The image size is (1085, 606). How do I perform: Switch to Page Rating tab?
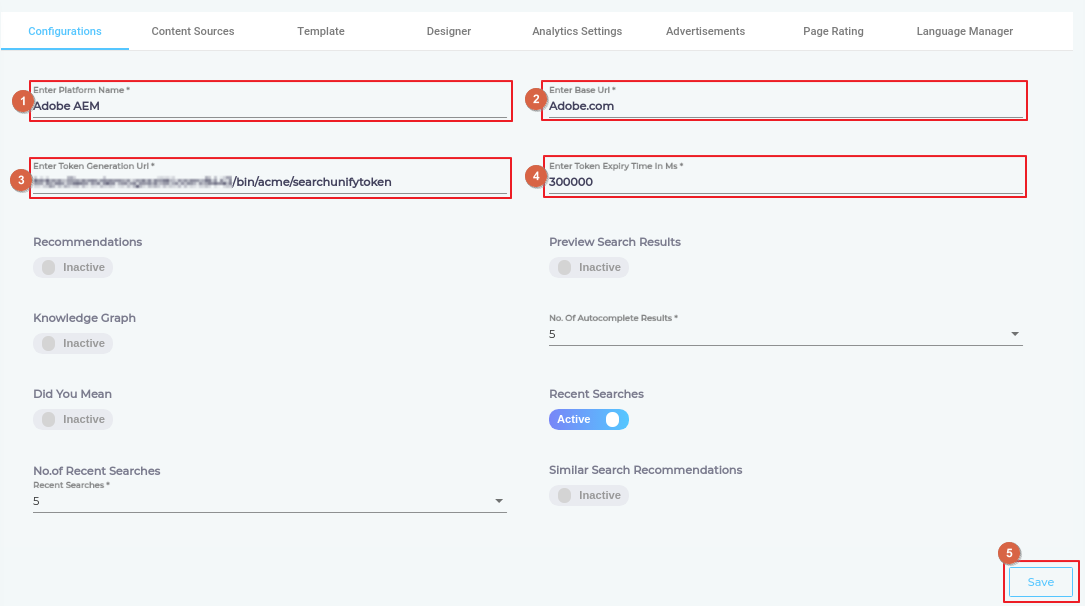[x=833, y=31]
